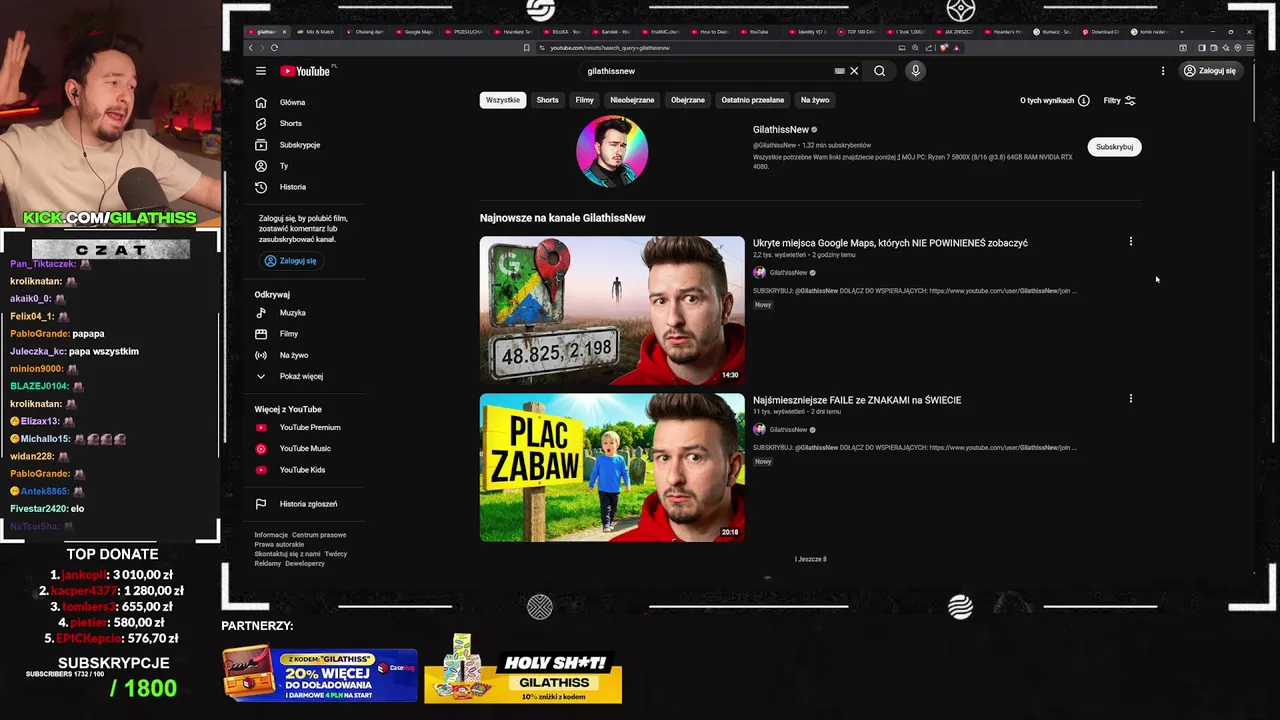Open the O tych wynikach info

coord(1053,101)
